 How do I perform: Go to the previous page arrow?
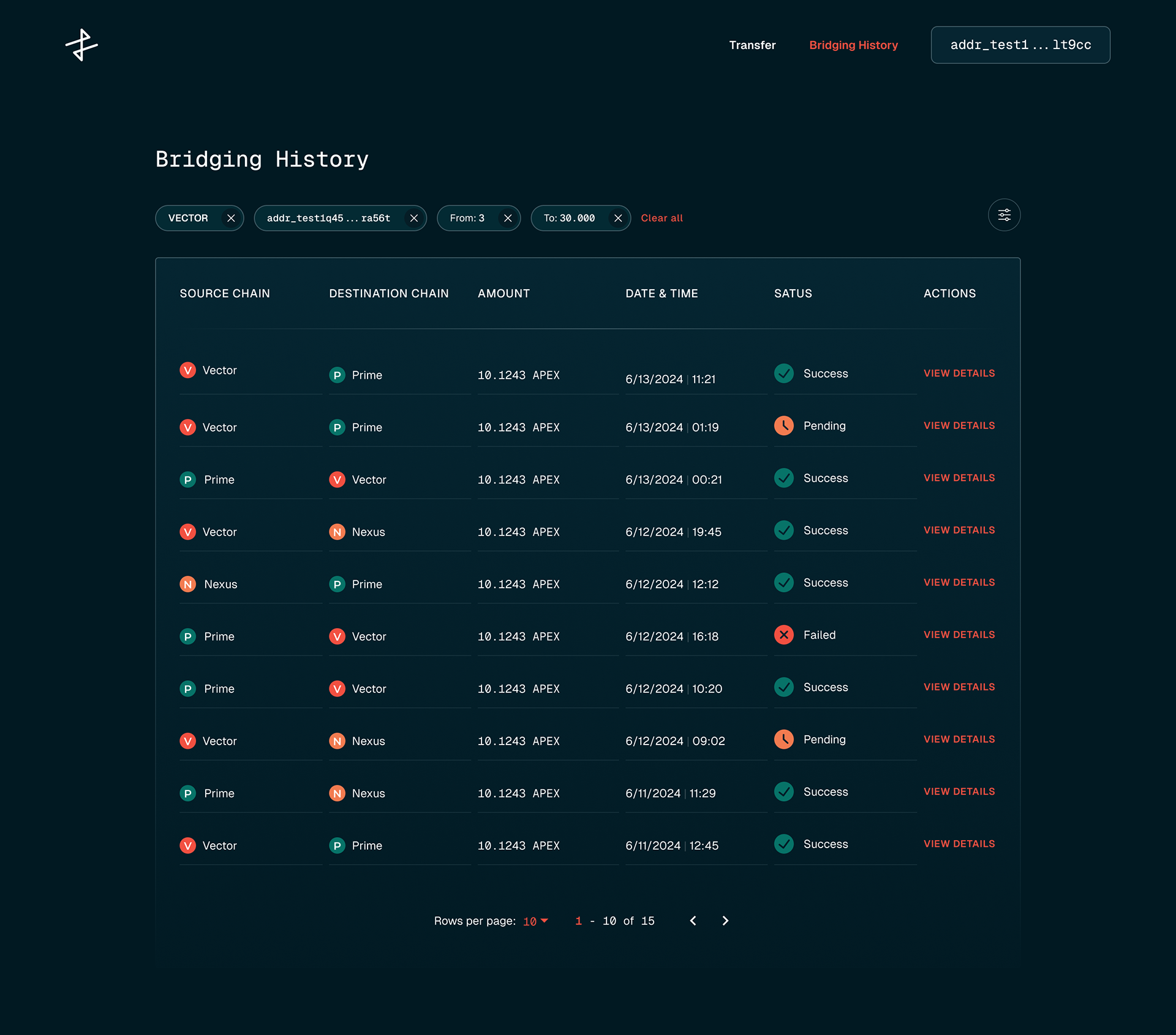click(693, 920)
